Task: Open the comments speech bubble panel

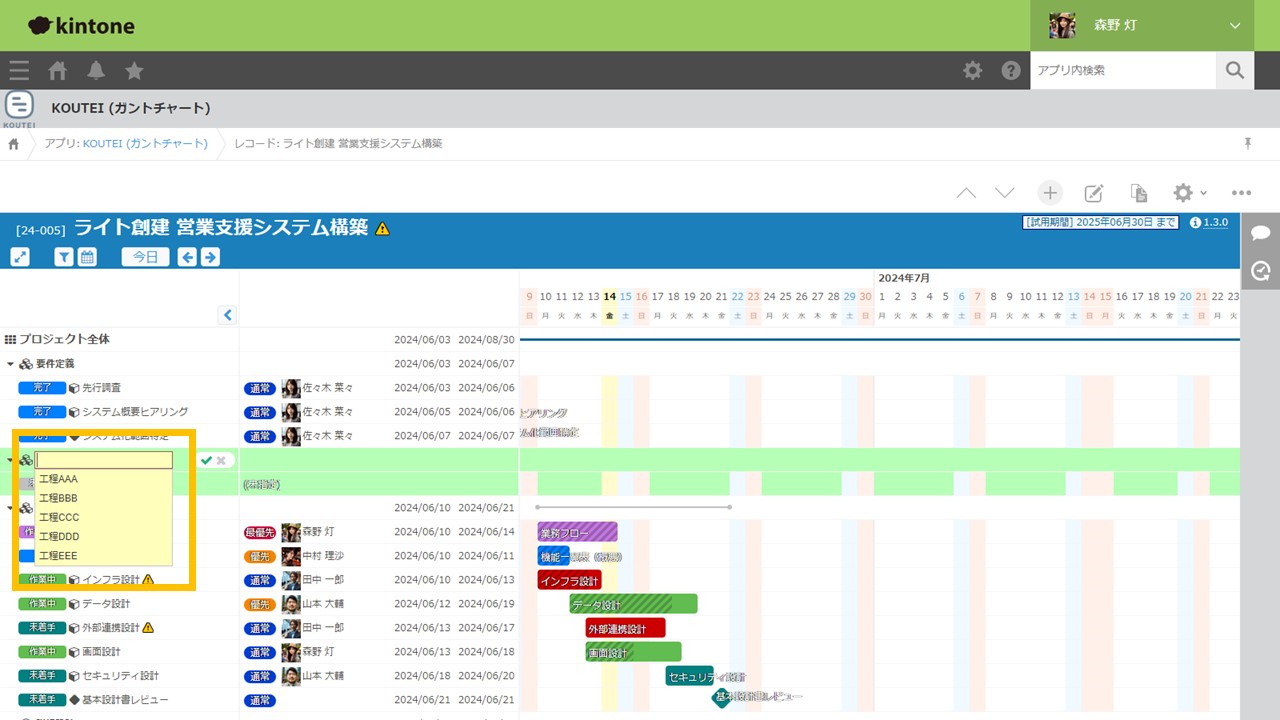Action: (1260, 232)
